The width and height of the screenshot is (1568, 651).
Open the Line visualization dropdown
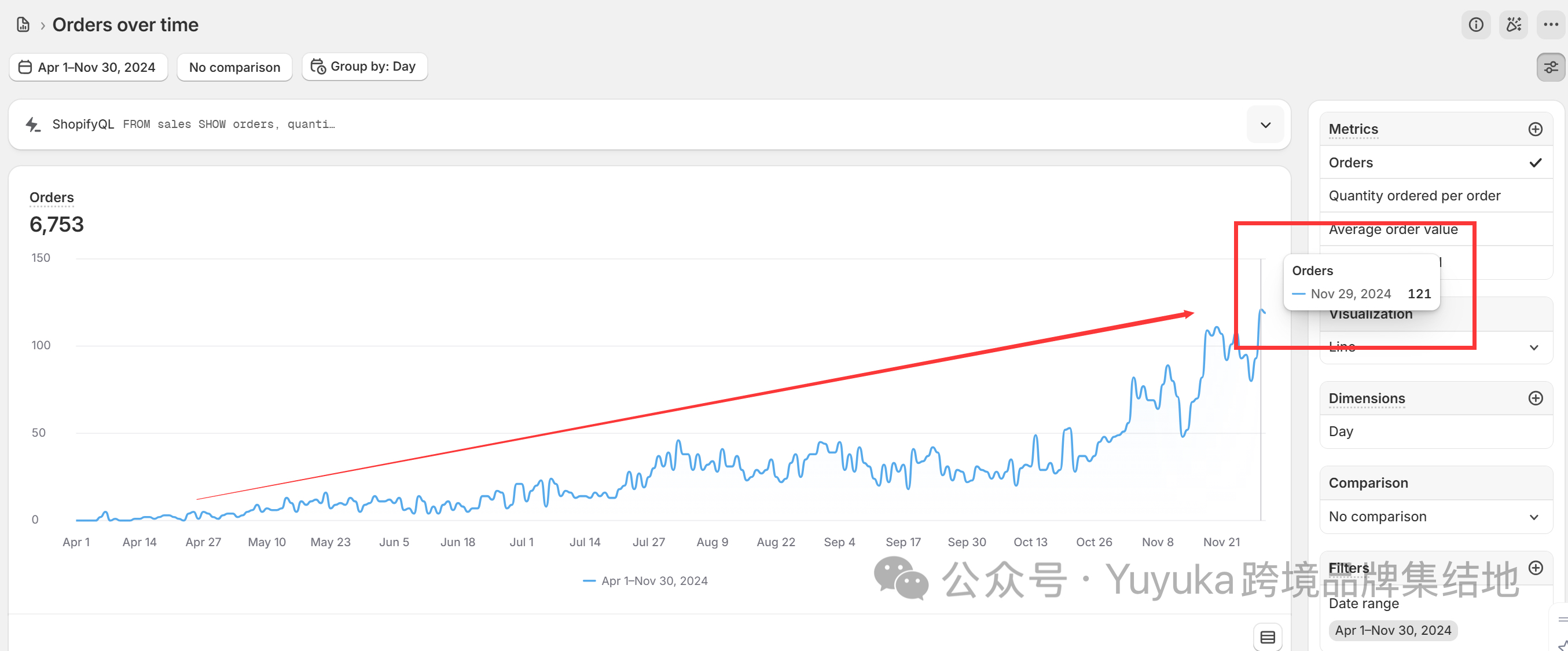click(1435, 347)
